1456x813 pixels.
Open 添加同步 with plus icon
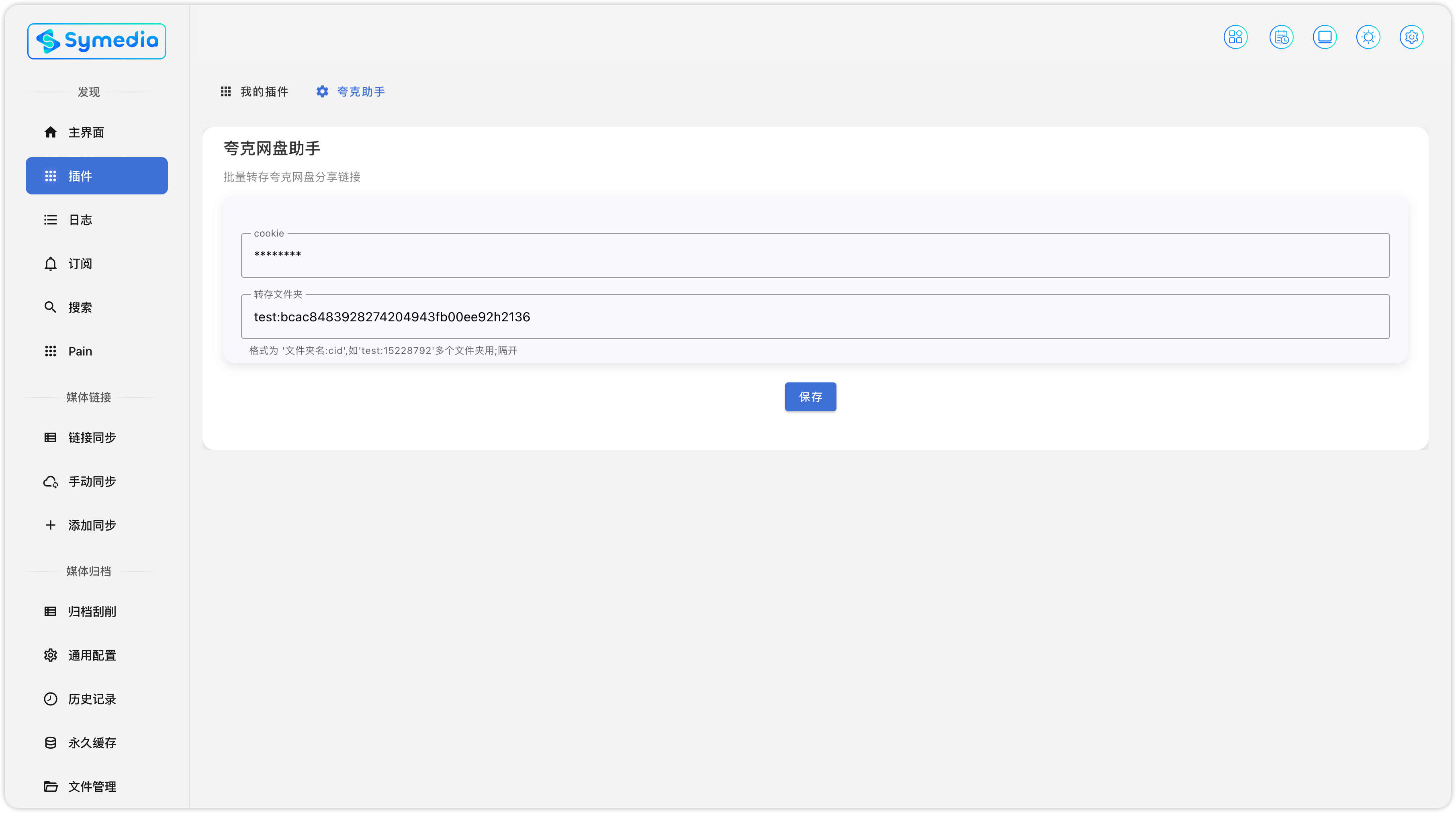coord(92,525)
